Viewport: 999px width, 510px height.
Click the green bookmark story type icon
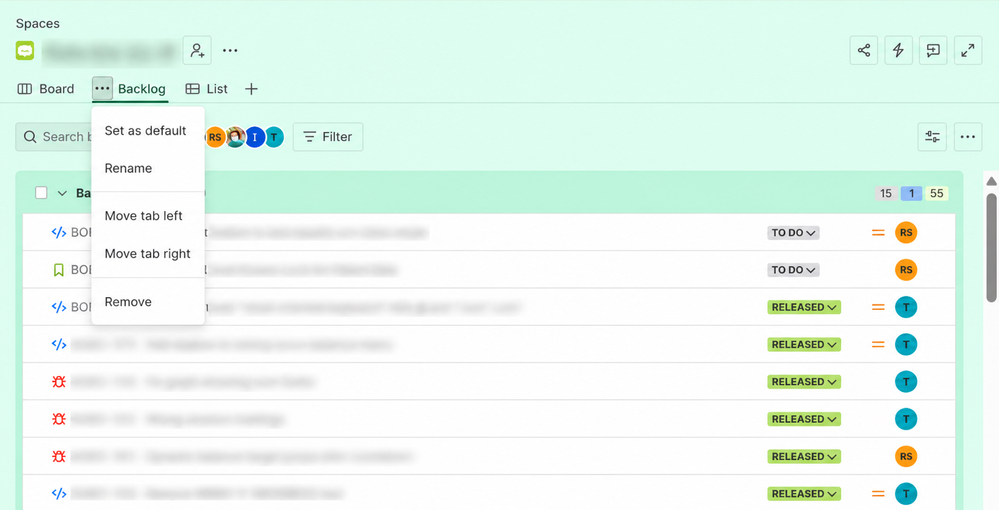[x=59, y=270]
